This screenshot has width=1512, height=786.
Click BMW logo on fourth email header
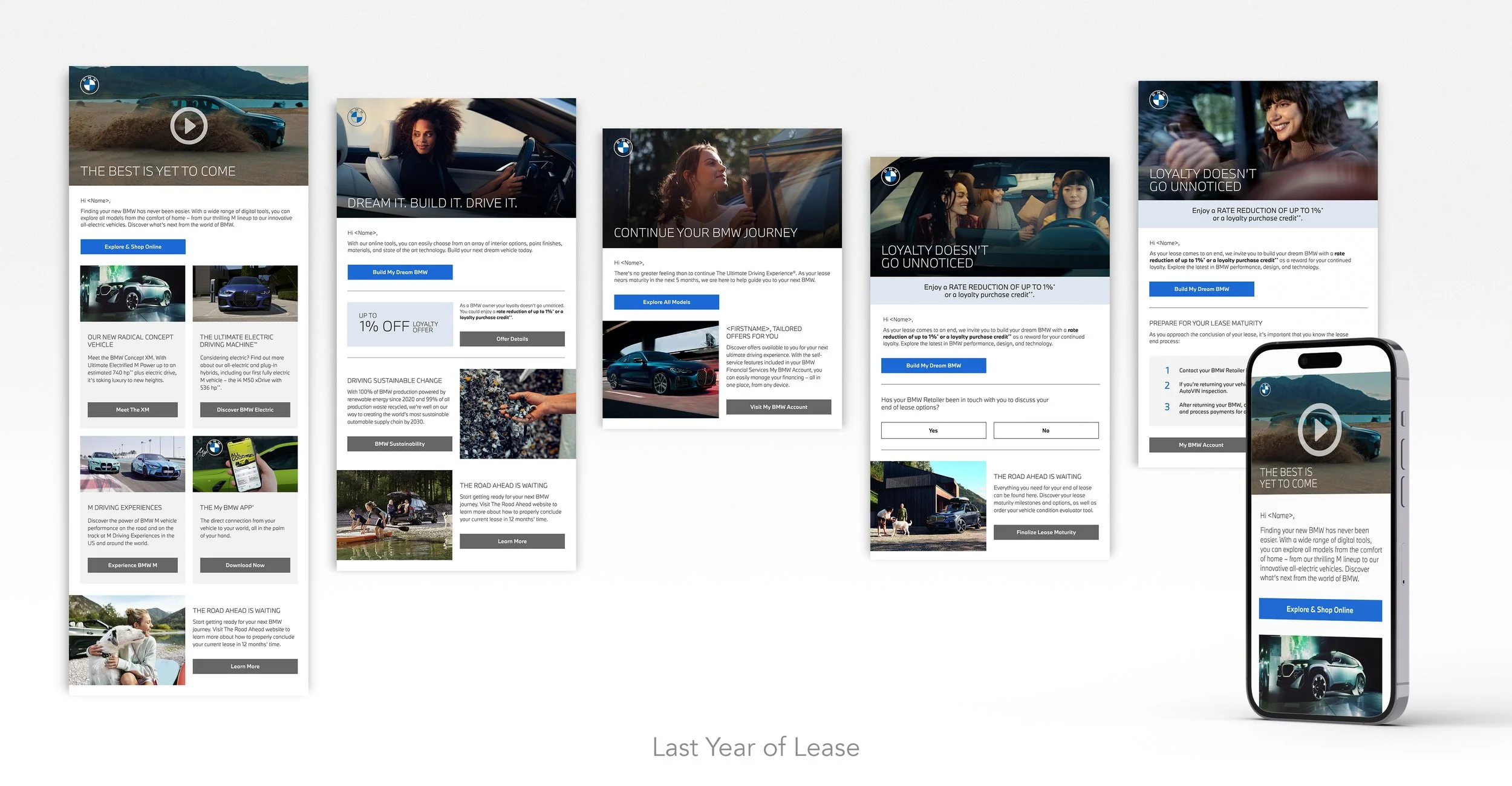pyautogui.click(x=890, y=176)
